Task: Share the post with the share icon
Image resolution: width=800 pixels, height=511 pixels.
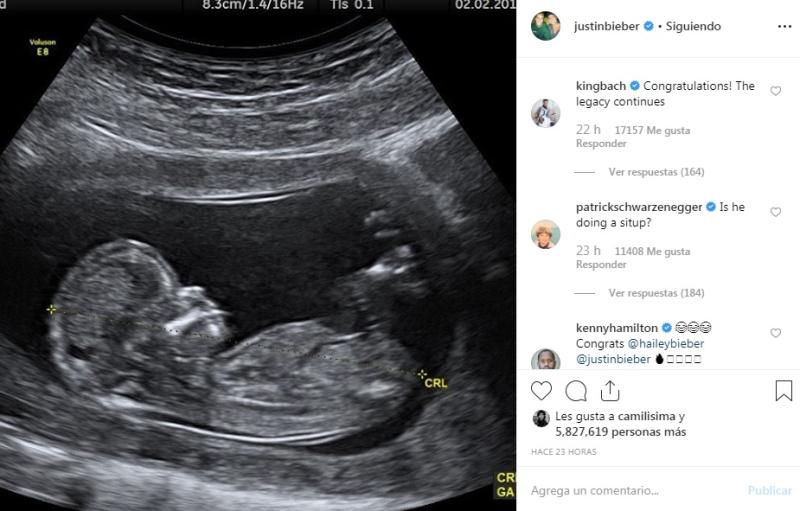Action: tap(610, 391)
